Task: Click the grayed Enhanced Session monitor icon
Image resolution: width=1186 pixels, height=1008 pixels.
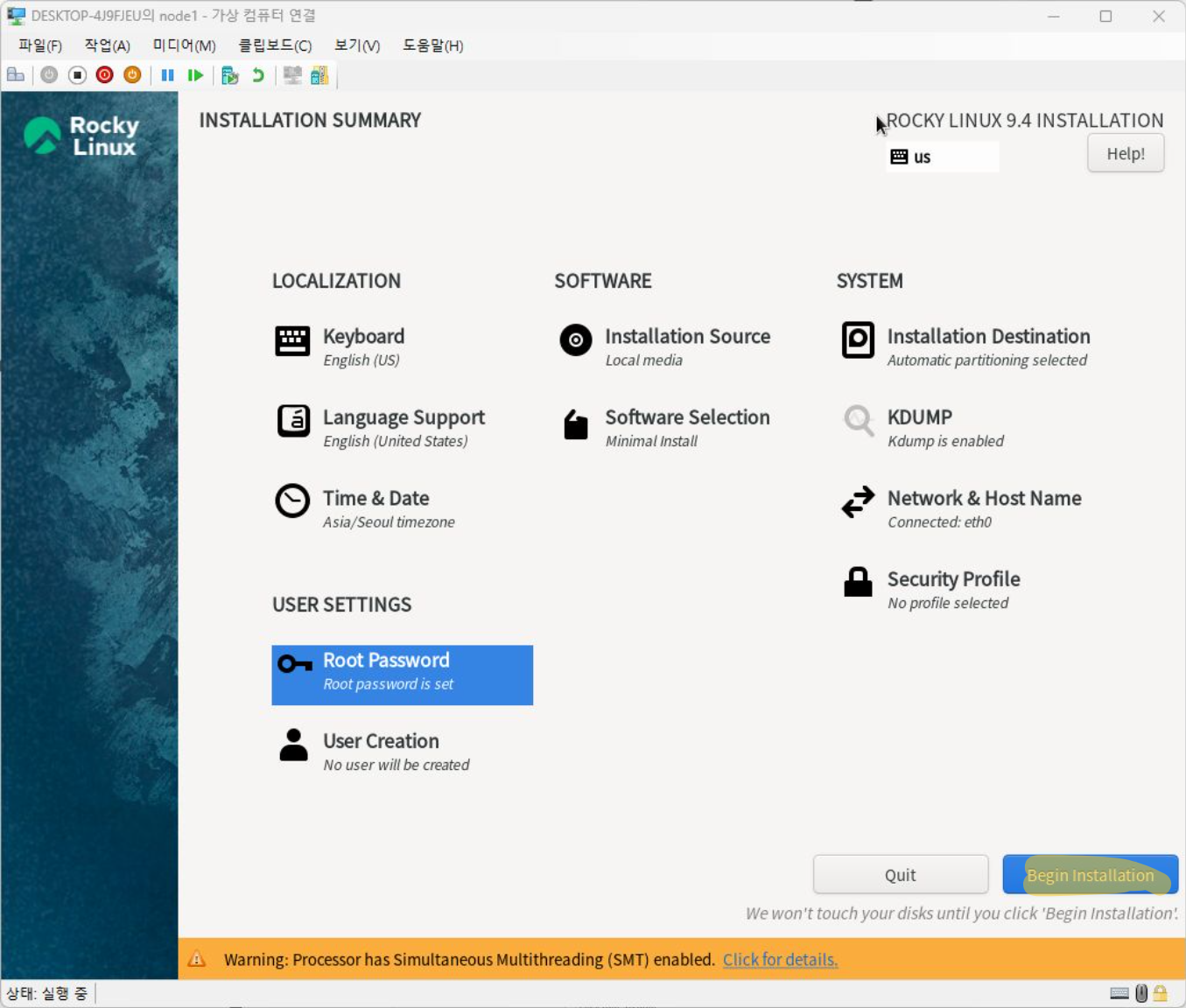Action: pos(292,75)
